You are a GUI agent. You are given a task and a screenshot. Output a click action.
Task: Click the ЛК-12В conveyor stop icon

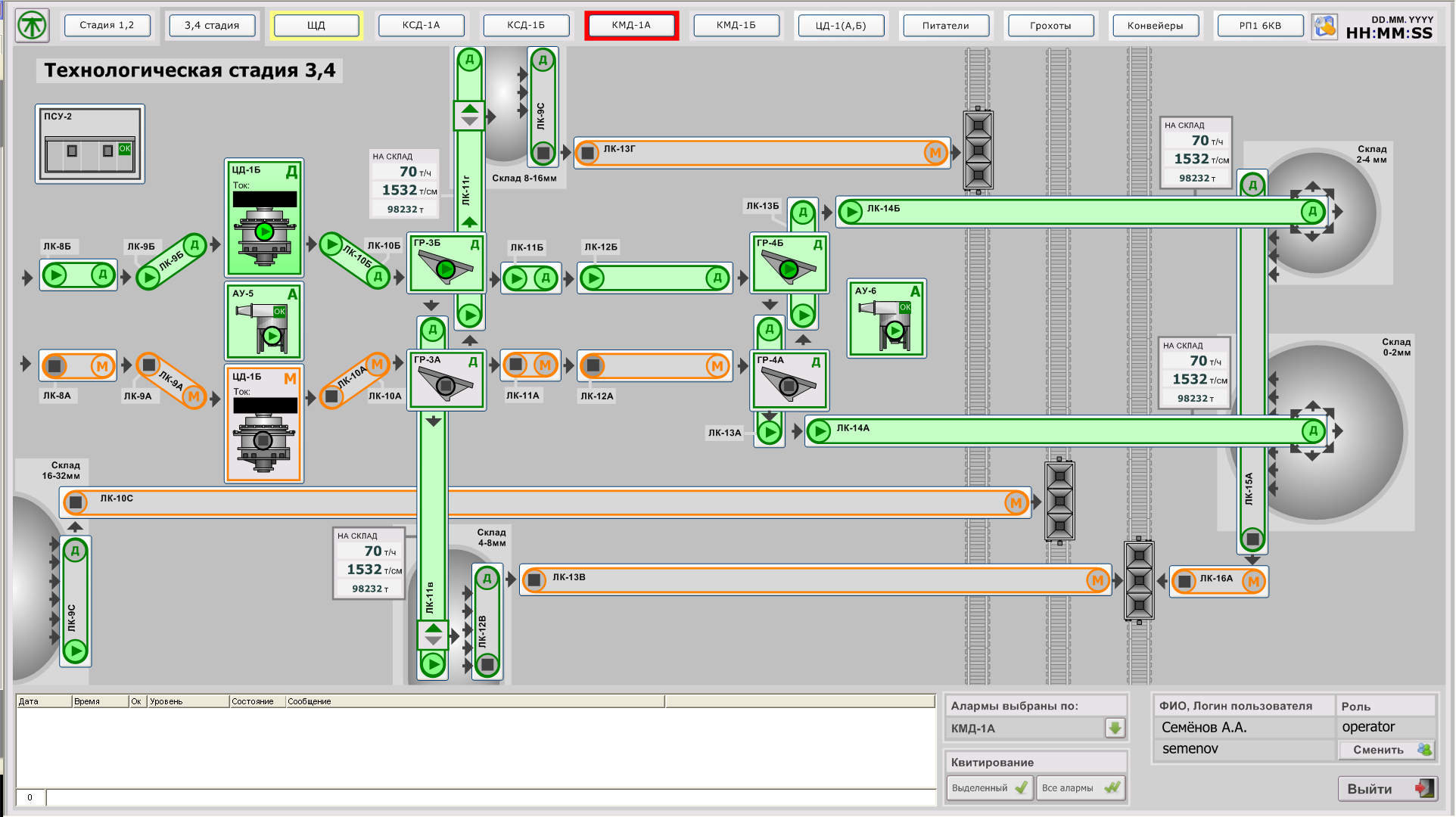tap(487, 665)
